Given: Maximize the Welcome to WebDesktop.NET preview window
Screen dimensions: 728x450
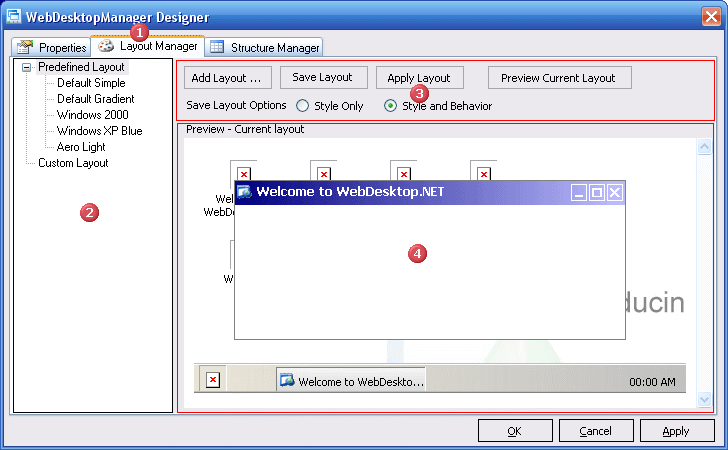Looking at the screenshot, I should (597, 192).
